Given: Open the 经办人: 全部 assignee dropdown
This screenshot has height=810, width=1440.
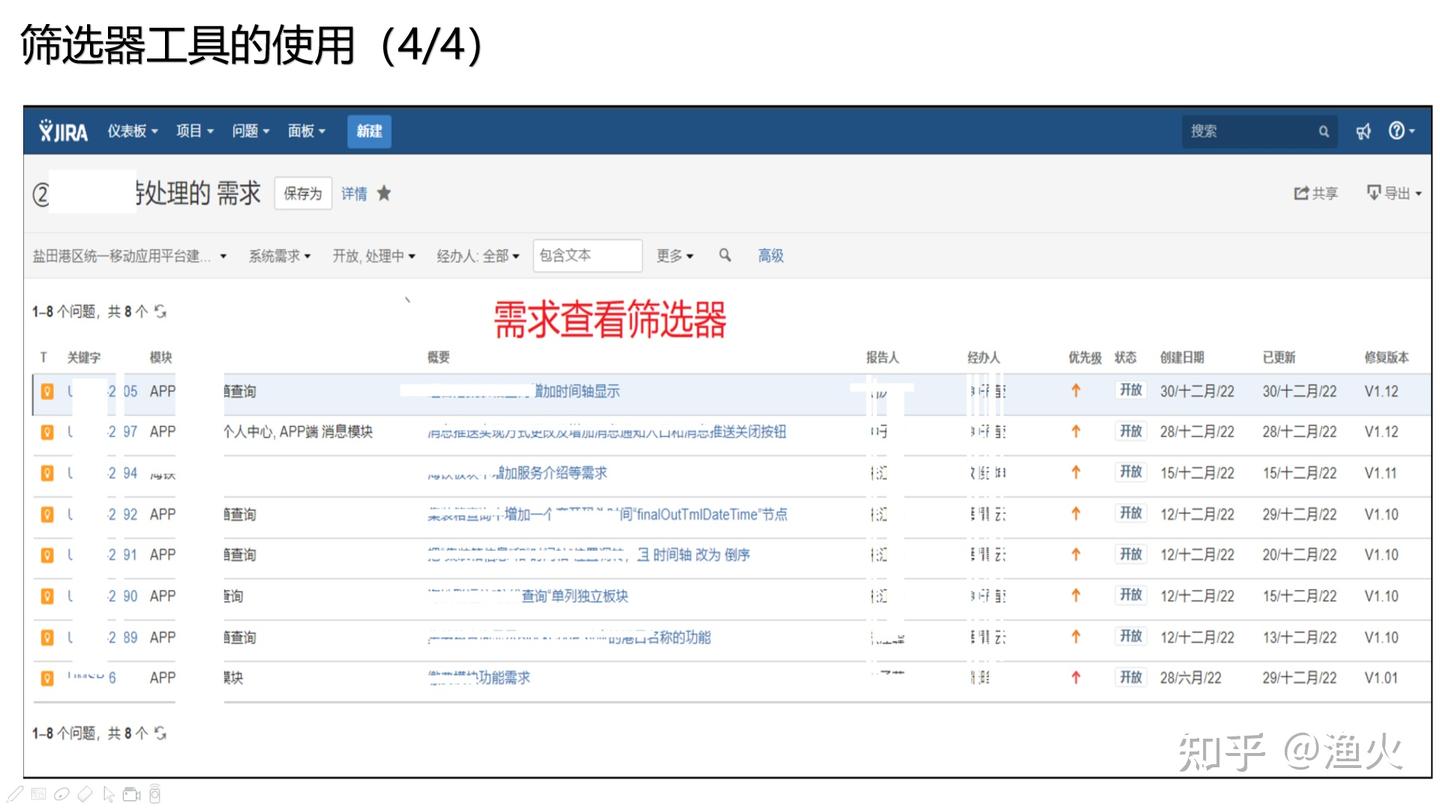Looking at the screenshot, I should pos(477,256).
